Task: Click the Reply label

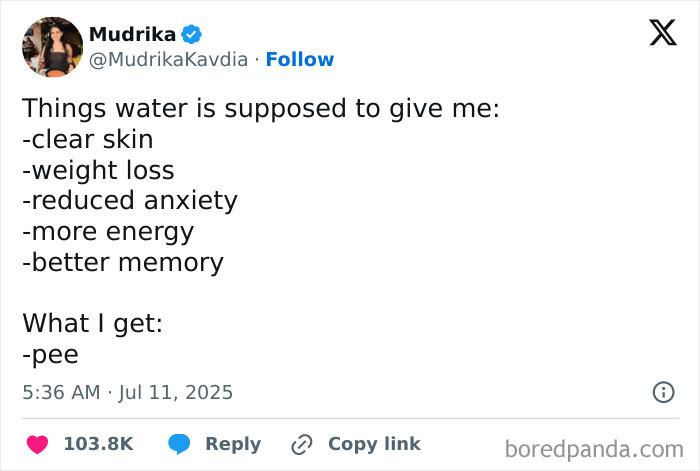Action: [233, 444]
